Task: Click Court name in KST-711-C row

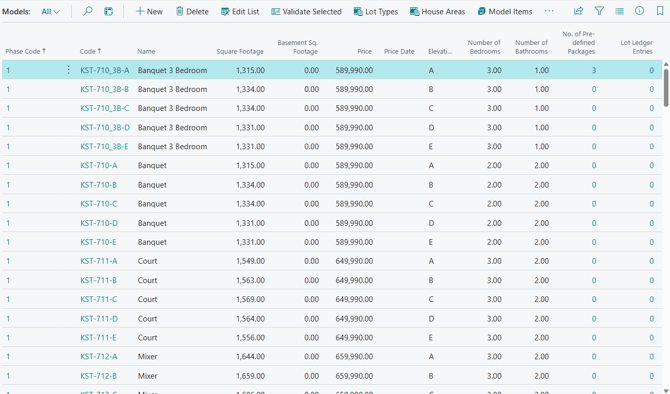Action: tap(147, 299)
